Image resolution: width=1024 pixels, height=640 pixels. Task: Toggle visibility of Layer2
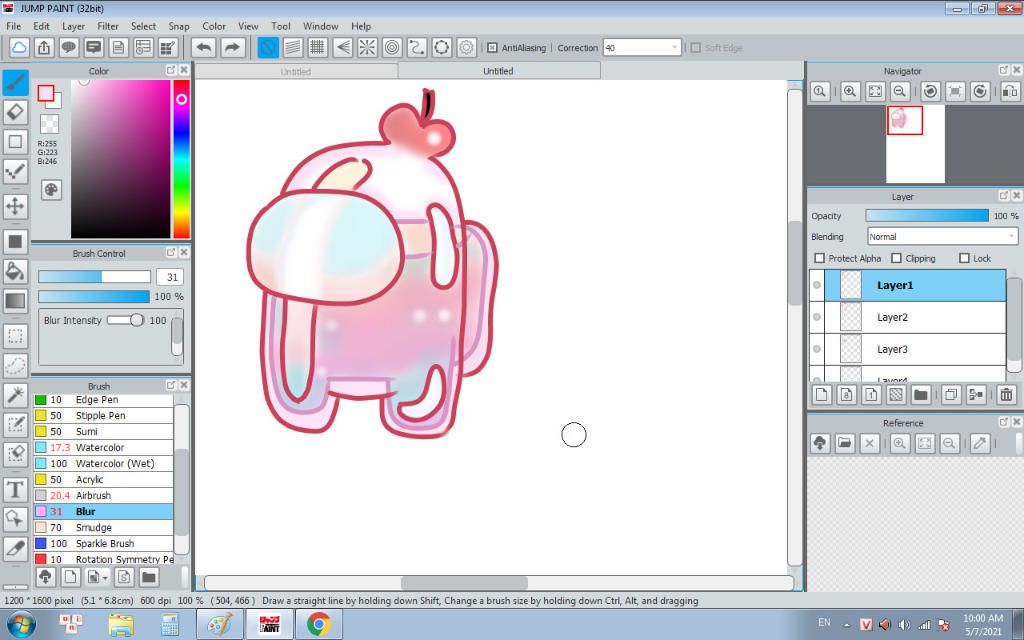tap(817, 317)
